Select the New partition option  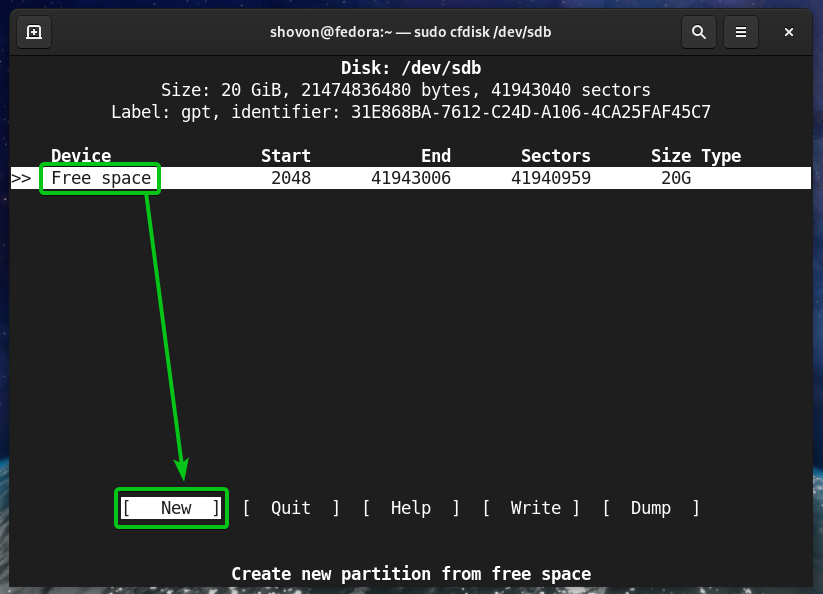tap(171, 508)
